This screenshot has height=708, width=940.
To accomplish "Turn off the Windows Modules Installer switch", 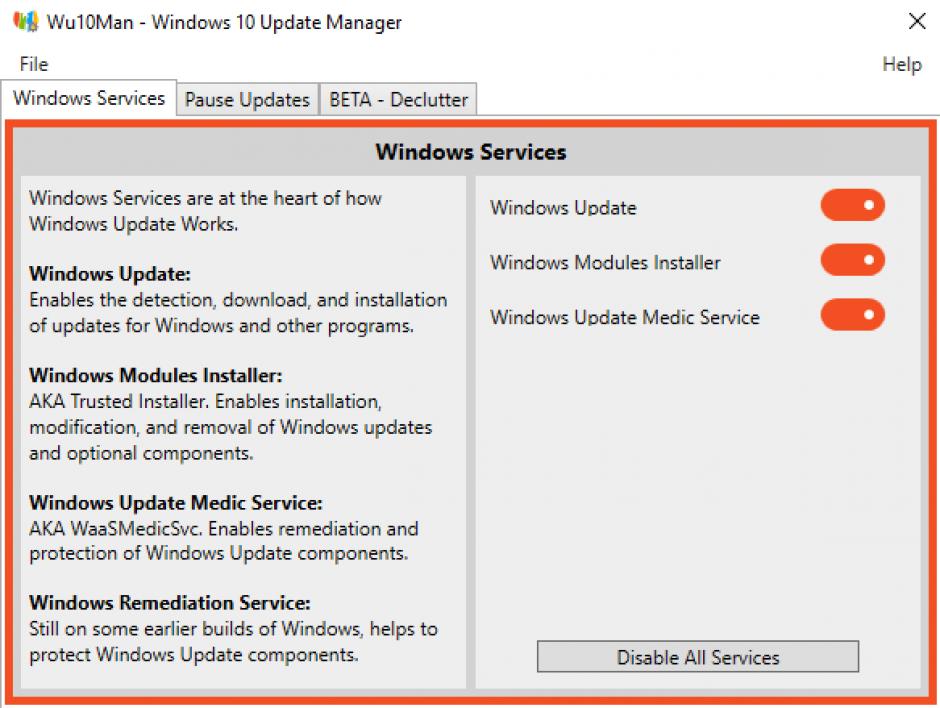I will click(x=852, y=261).
